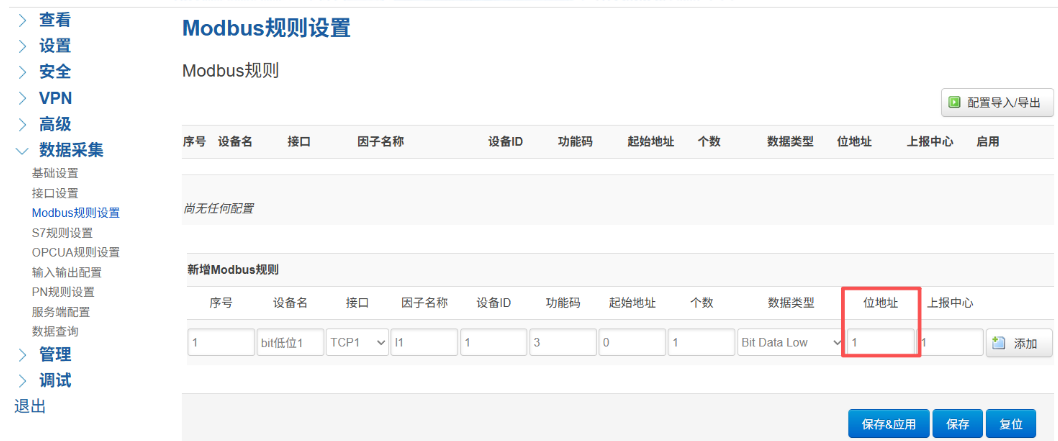The width and height of the screenshot is (1058, 441).
Task: Open the 接口 TCP1 dropdown
Action: point(358,343)
